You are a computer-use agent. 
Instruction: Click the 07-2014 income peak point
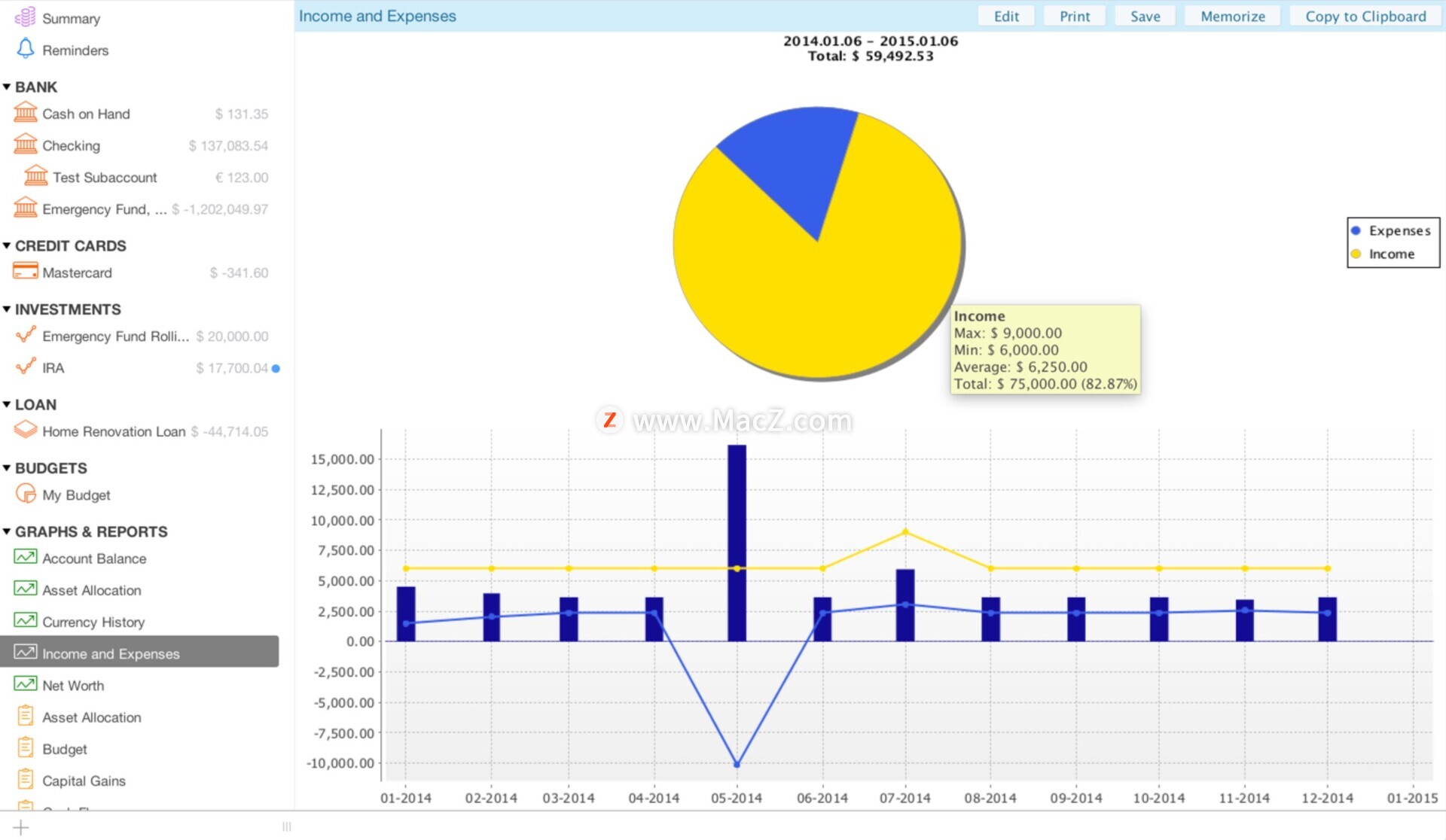(905, 532)
